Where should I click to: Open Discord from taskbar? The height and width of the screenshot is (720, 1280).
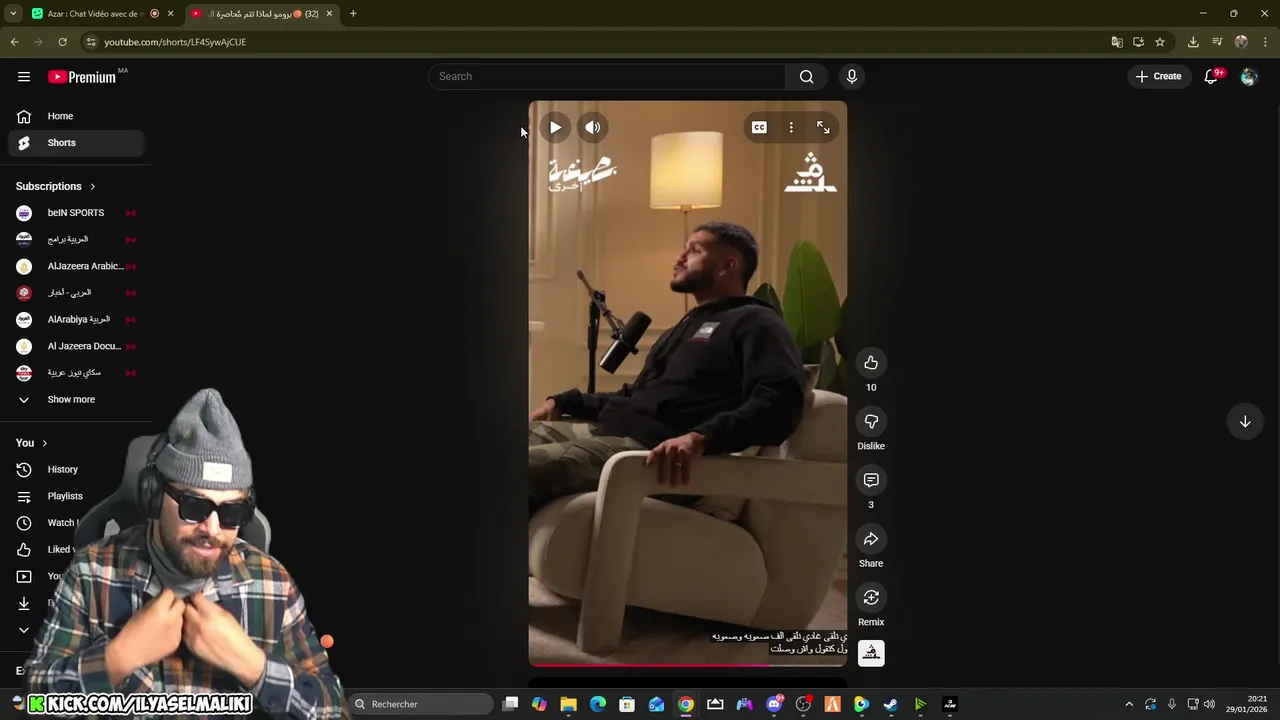774,704
